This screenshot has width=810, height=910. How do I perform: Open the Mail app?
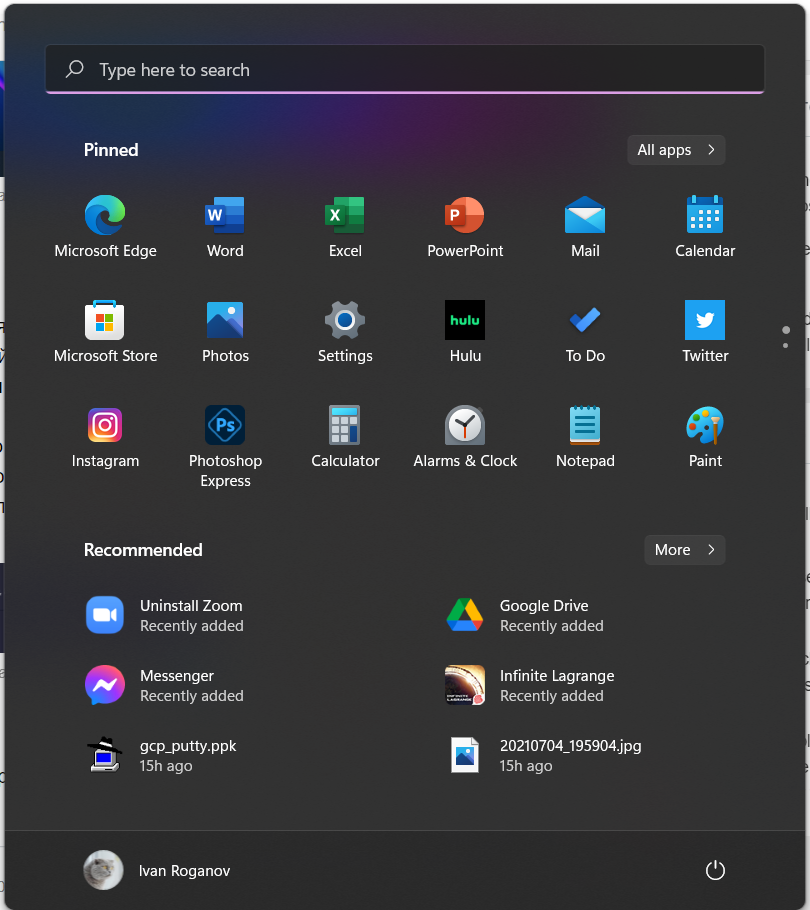pos(585,228)
